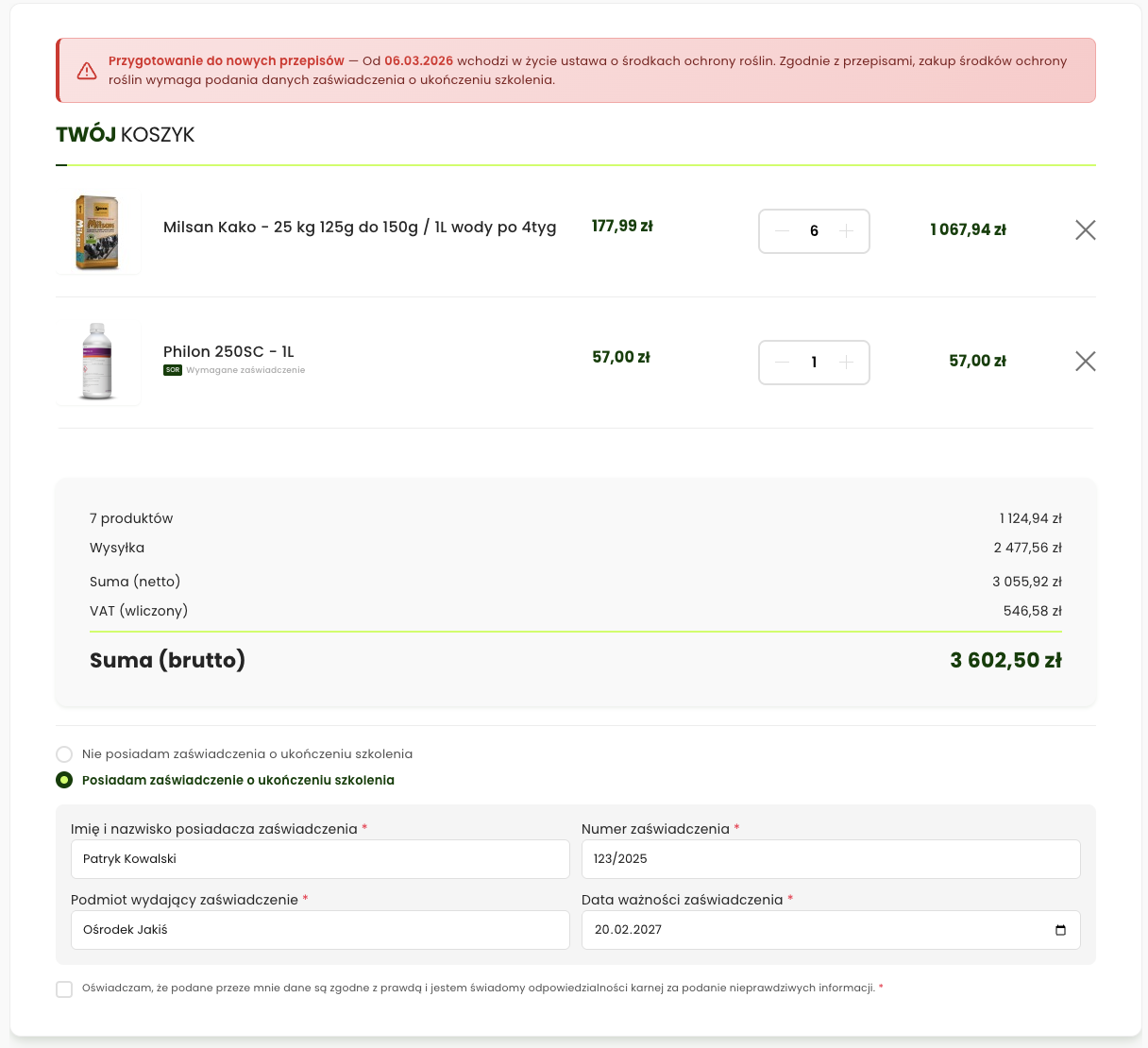Increase Philon 250SC quantity with plus button

coord(847,363)
